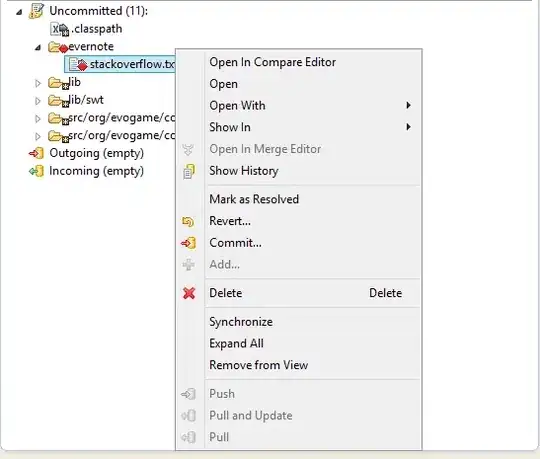Click the Revert arrow icon
Screen dimensions: 540x459
188,221
